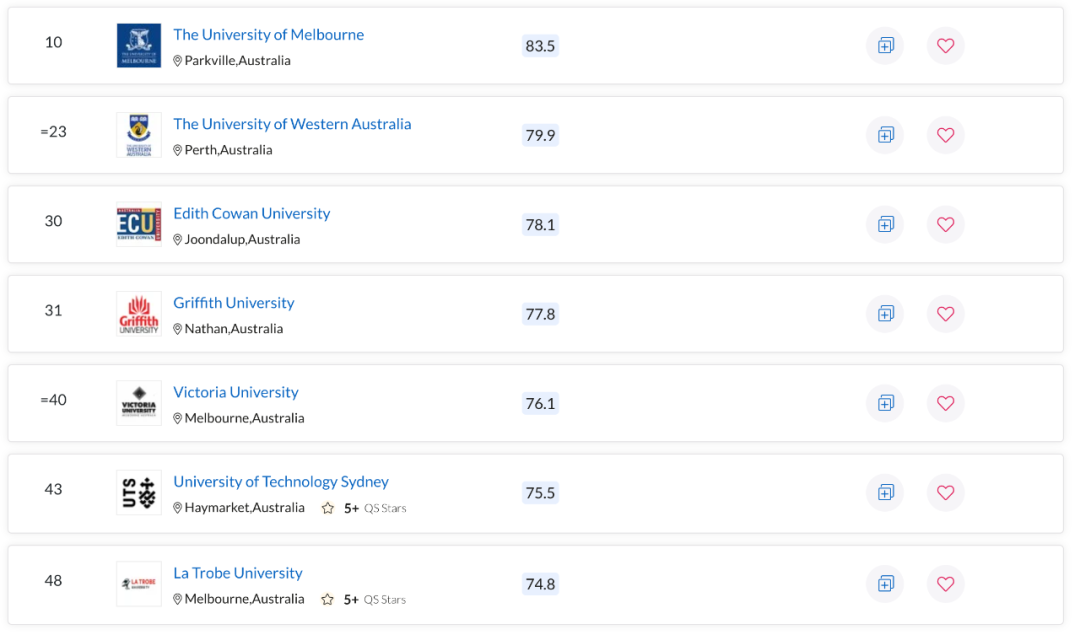Select the Edith Cowan University name

251,213
